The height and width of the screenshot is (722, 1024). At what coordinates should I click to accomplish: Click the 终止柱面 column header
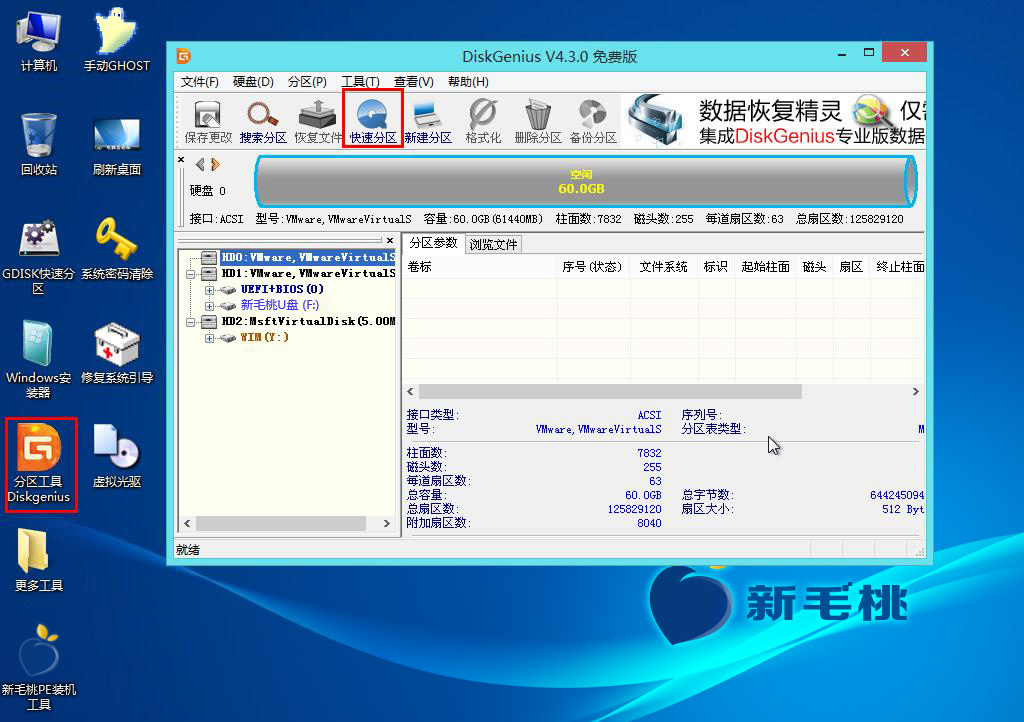(898, 266)
